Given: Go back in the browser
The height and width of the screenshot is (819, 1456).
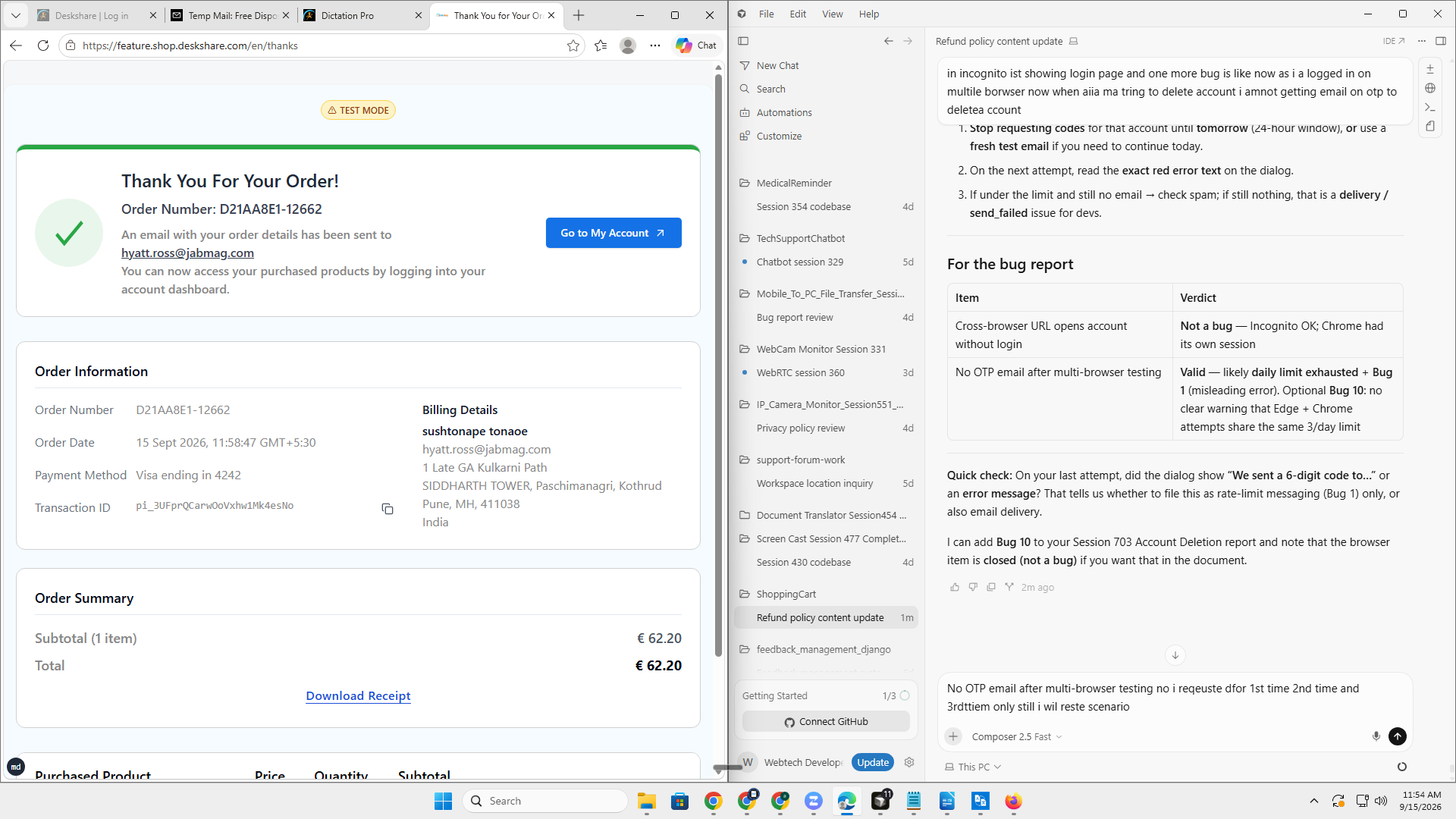Looking at the screenshot, I should [x=16, y=45].
